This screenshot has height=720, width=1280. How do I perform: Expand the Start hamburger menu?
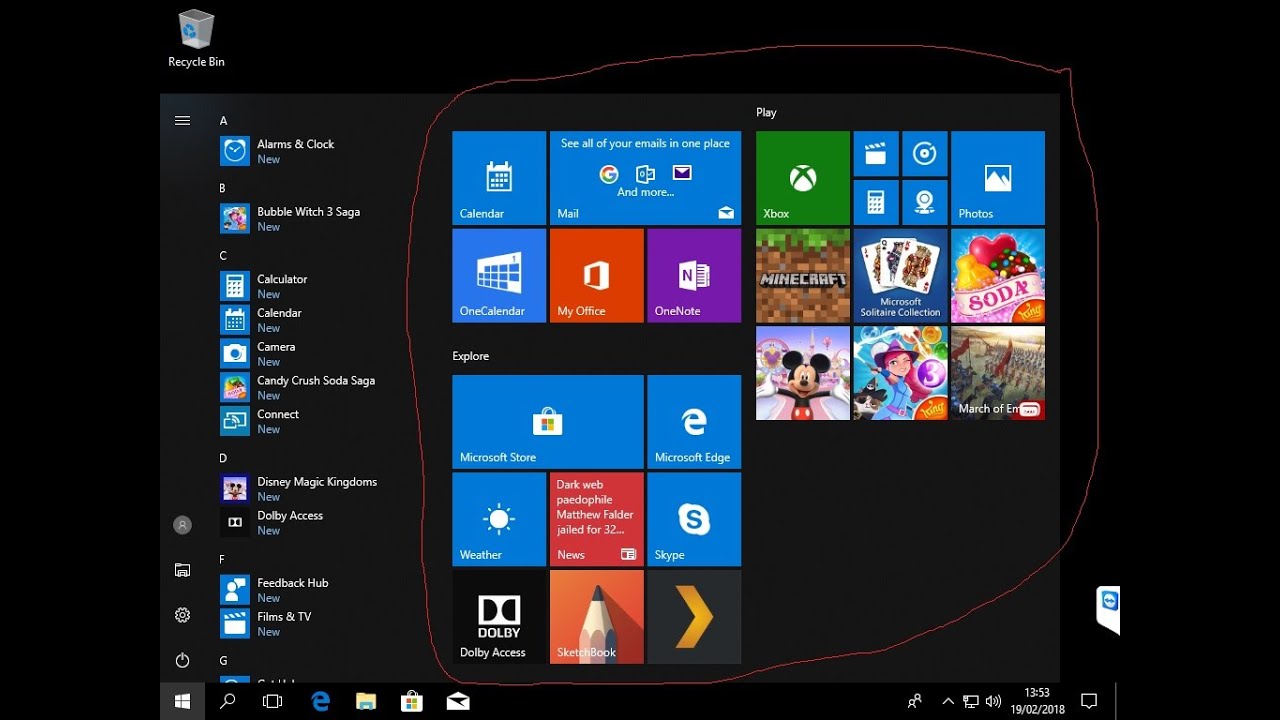click(x=182, y=120)
